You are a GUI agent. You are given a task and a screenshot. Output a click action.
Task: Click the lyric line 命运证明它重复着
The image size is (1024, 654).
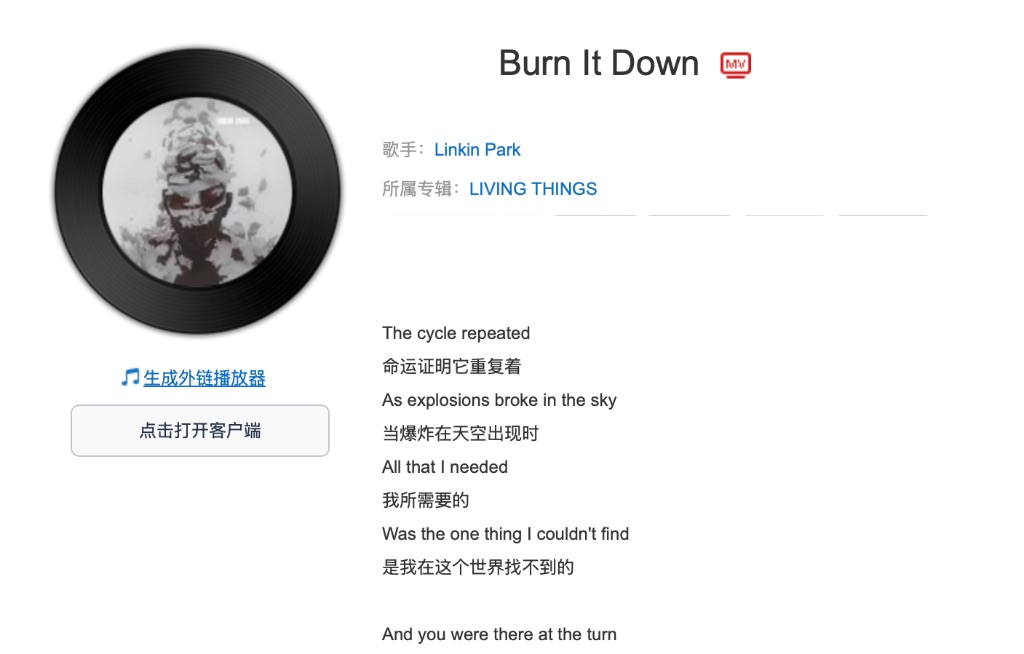coord(452,367)
